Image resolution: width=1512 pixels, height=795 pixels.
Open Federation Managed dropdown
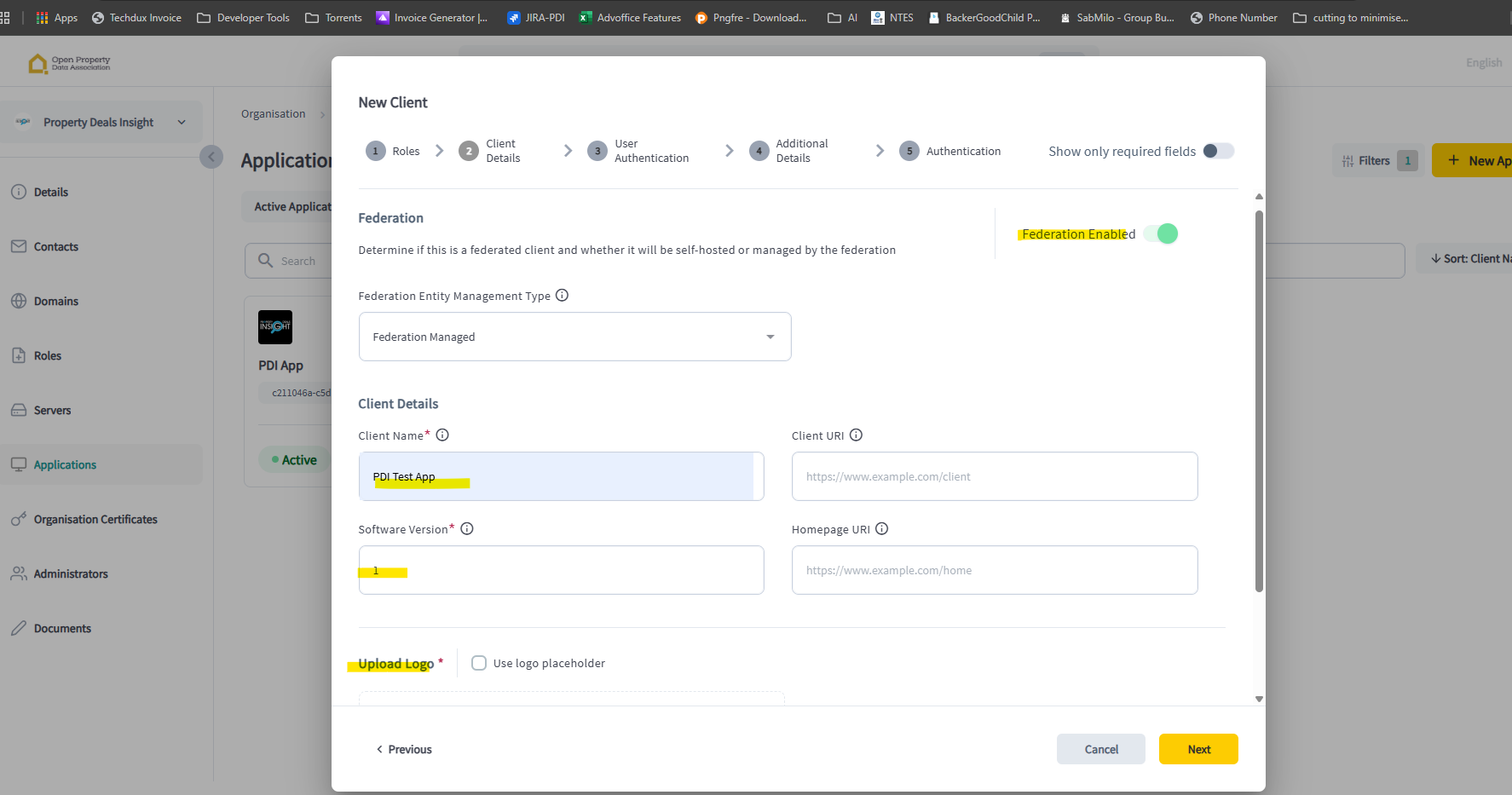pos(574,337)
